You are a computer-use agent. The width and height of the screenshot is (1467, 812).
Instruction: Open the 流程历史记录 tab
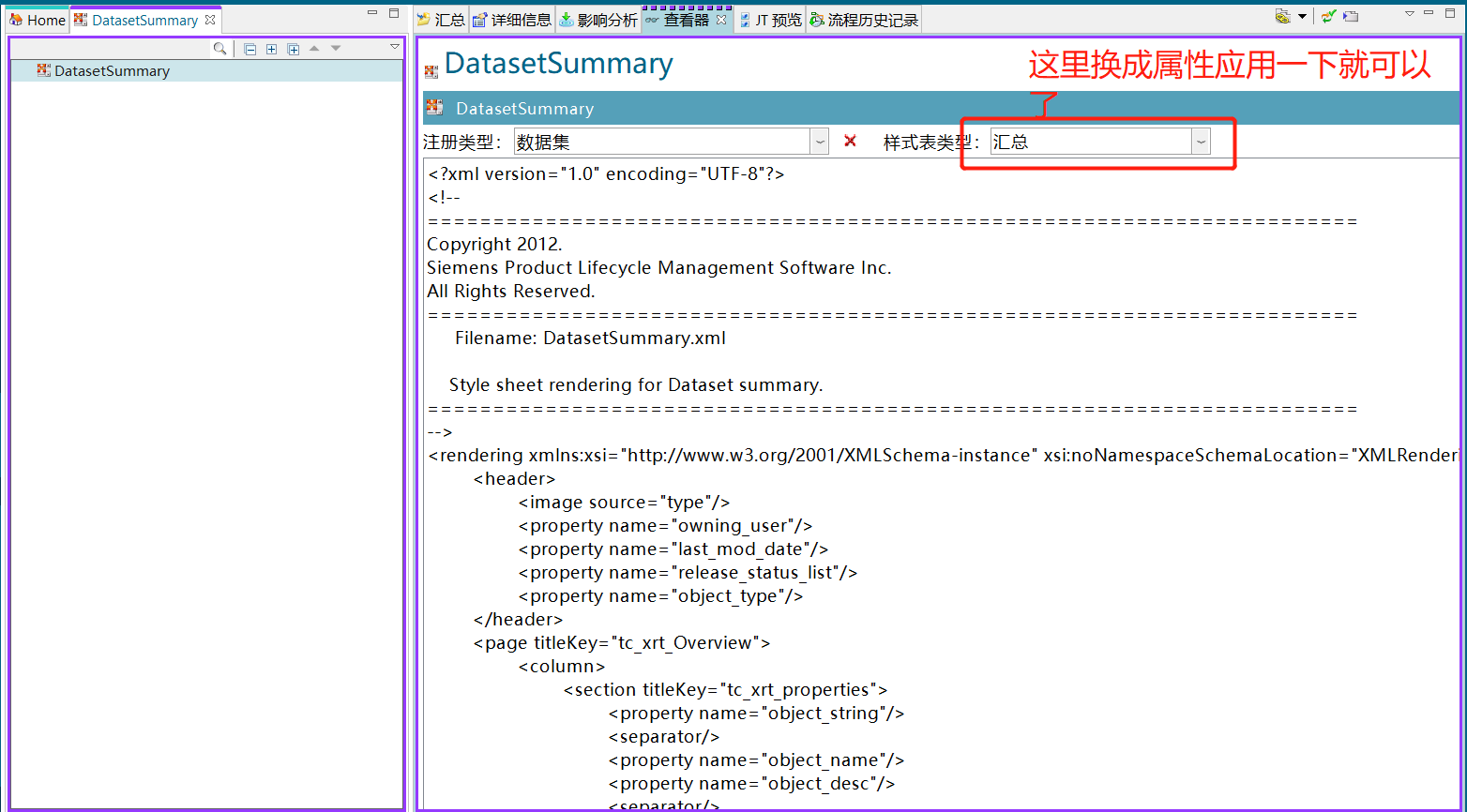tap(864, 20)
